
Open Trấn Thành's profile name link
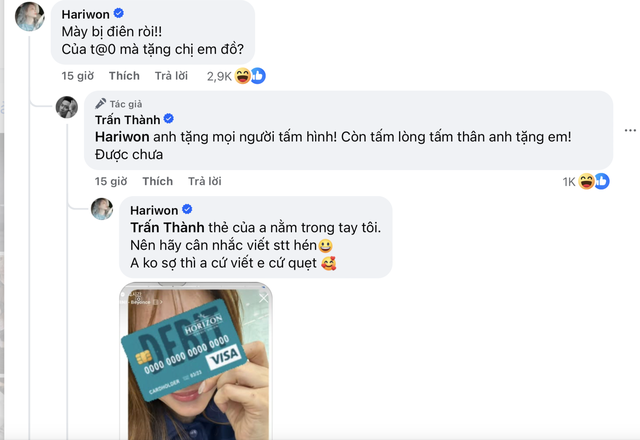pos(127,120)
